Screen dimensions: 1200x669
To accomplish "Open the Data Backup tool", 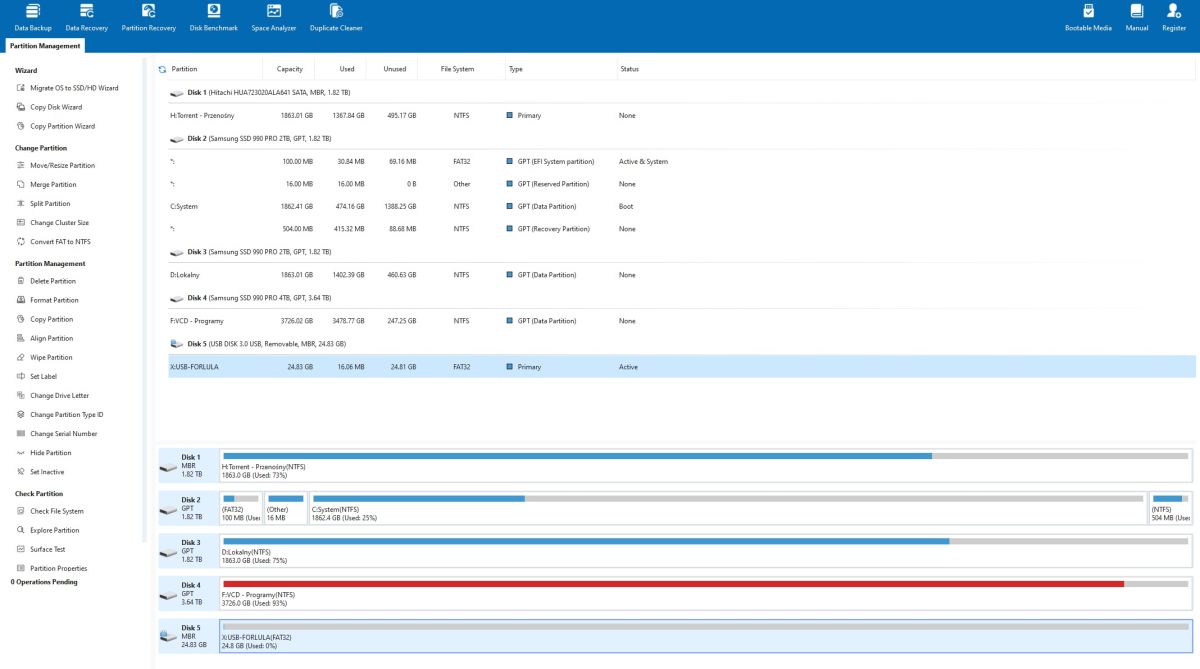I will tap(33, 17).
